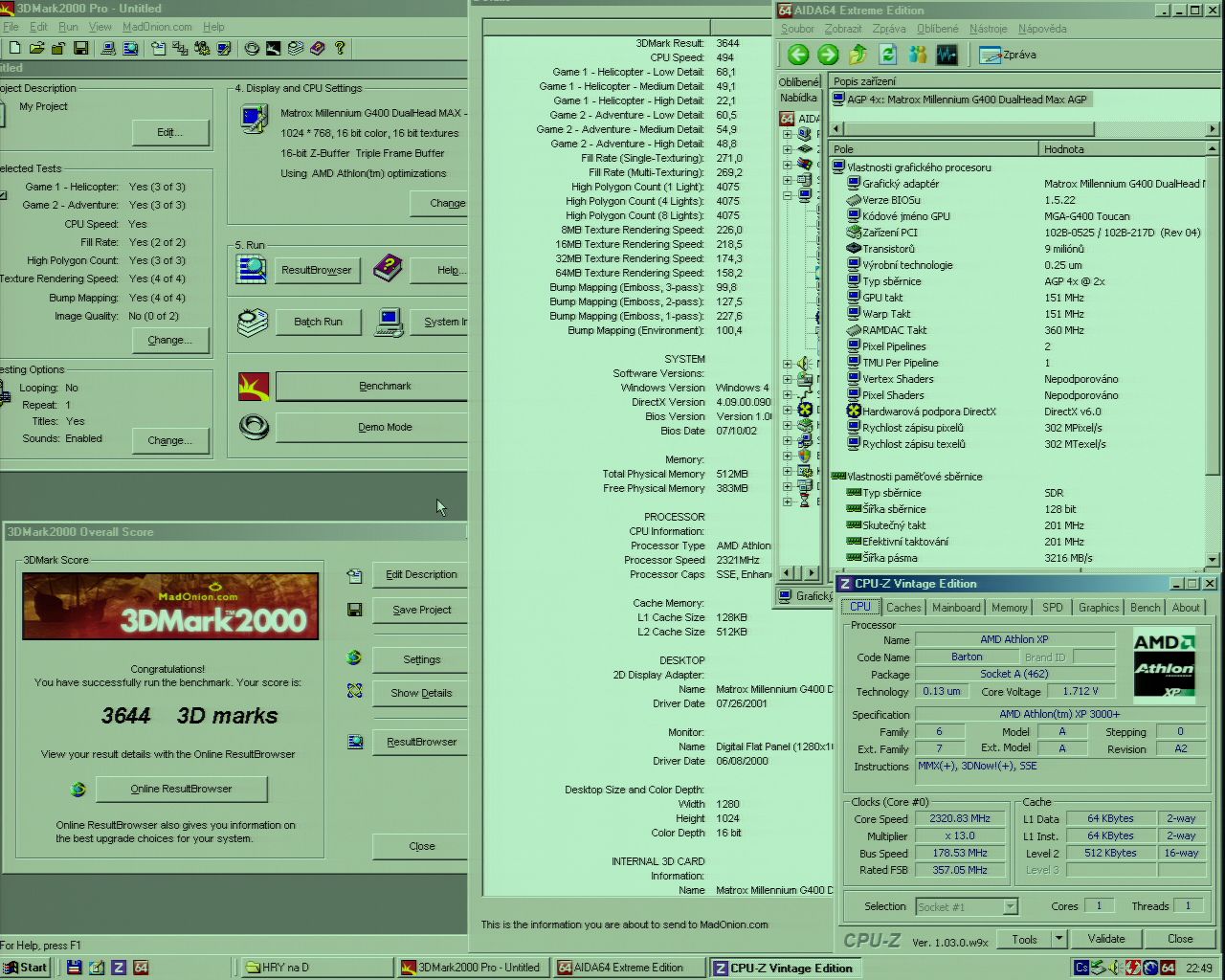
Task: Click the CPU-Z 'Z' quick-launch icon on taskbar
Action: (x=118, y=968)
